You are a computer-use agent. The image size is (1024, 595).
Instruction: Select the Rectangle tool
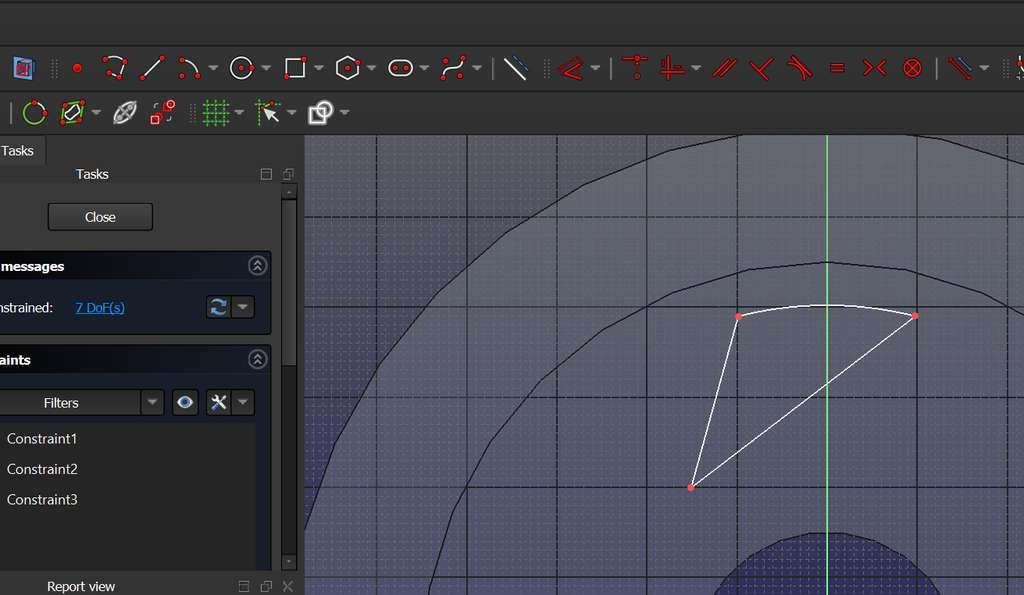(x=295, y=68)
